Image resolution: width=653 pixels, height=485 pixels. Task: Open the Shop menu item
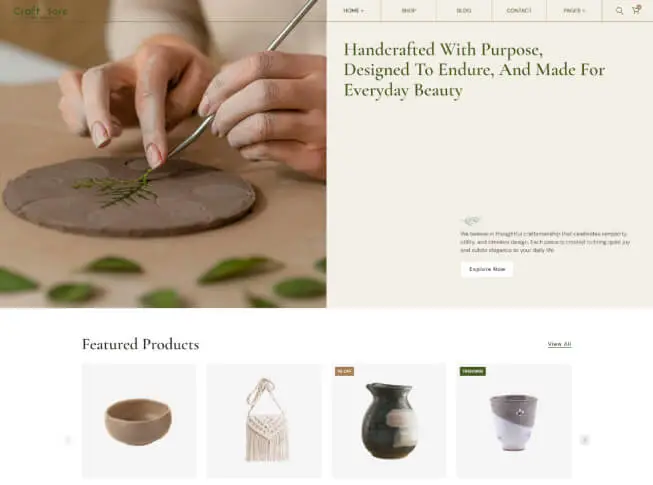(409, 10)
